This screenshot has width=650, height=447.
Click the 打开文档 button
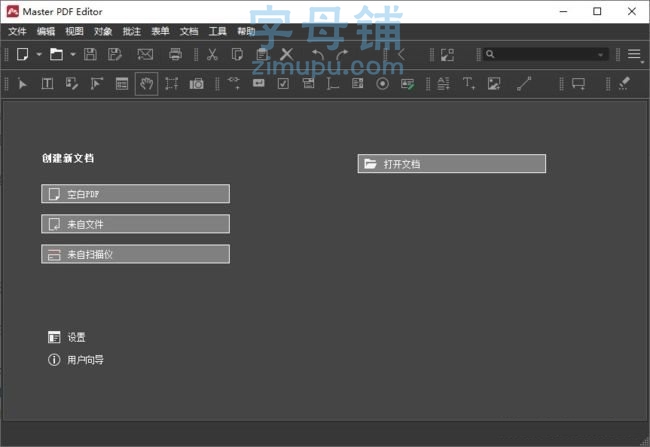(x=452, y=163)
